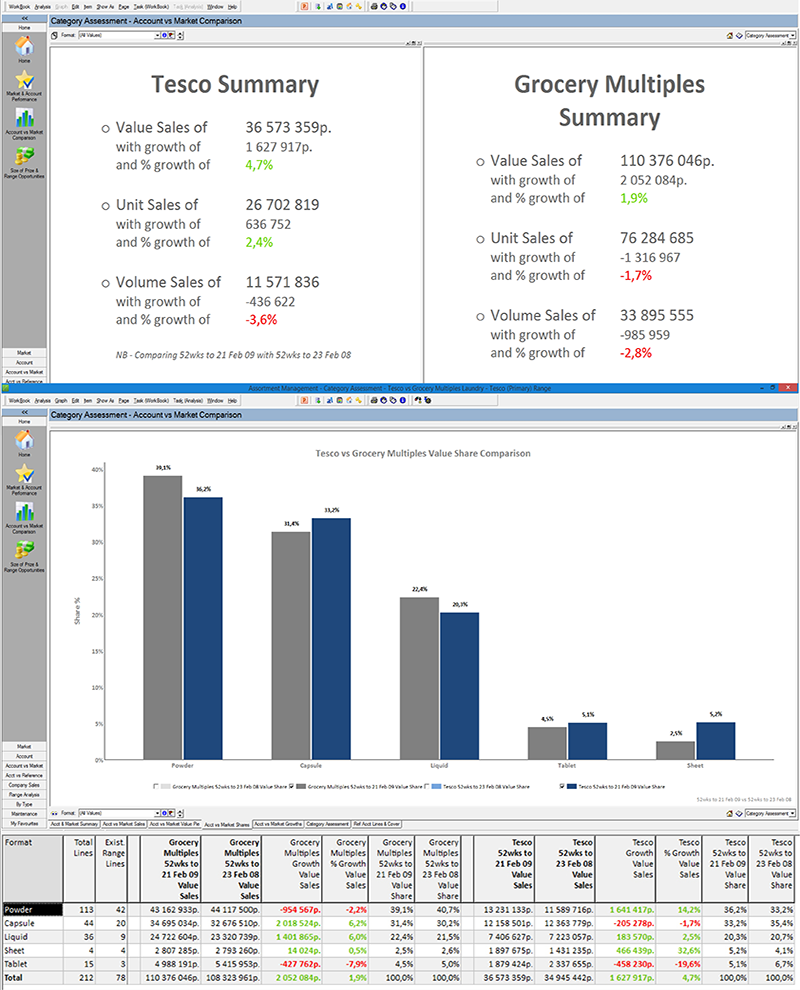Switch to Acct vs Market Value Pie tab
Image resolution: width=800 pixels, height=990 pixels.
pyautogui.click(x=174, y=824)
